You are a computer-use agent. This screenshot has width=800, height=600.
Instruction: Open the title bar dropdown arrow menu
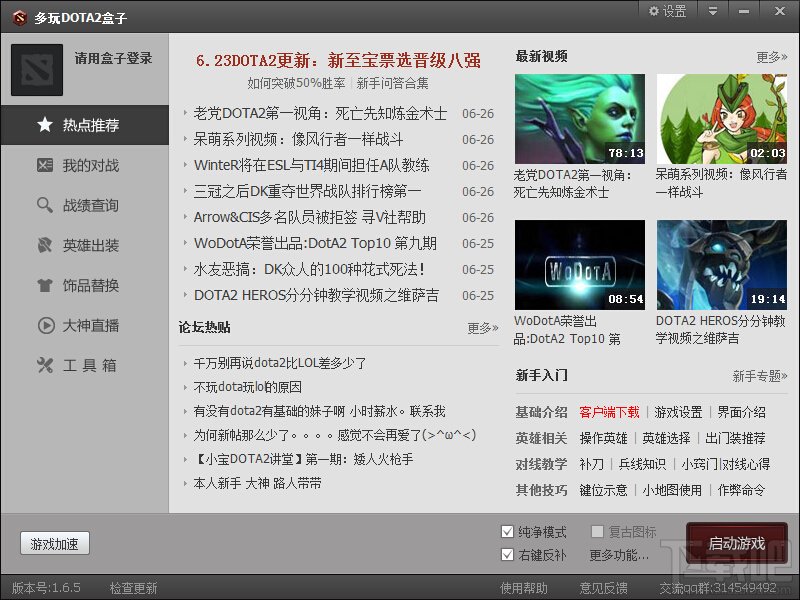[x=713, y=11]
